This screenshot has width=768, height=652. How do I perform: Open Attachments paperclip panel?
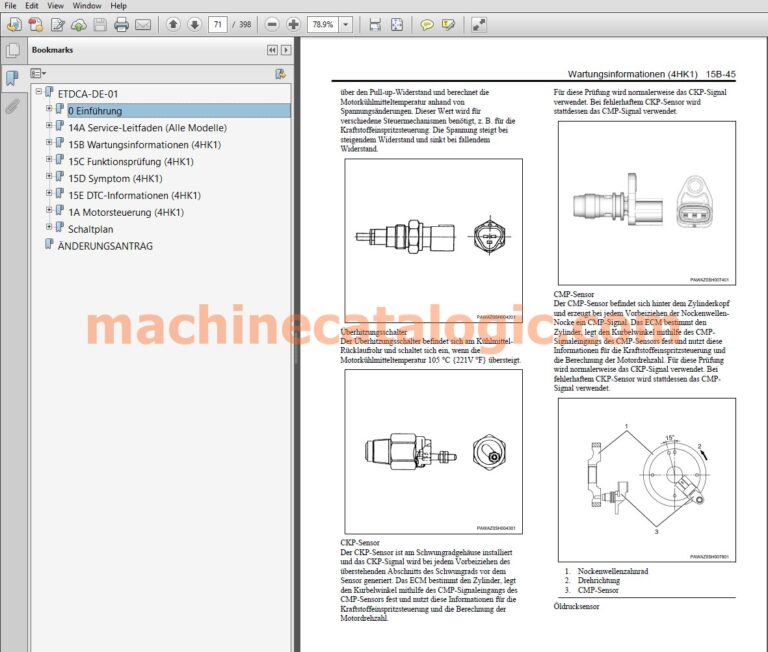[12, 106]
